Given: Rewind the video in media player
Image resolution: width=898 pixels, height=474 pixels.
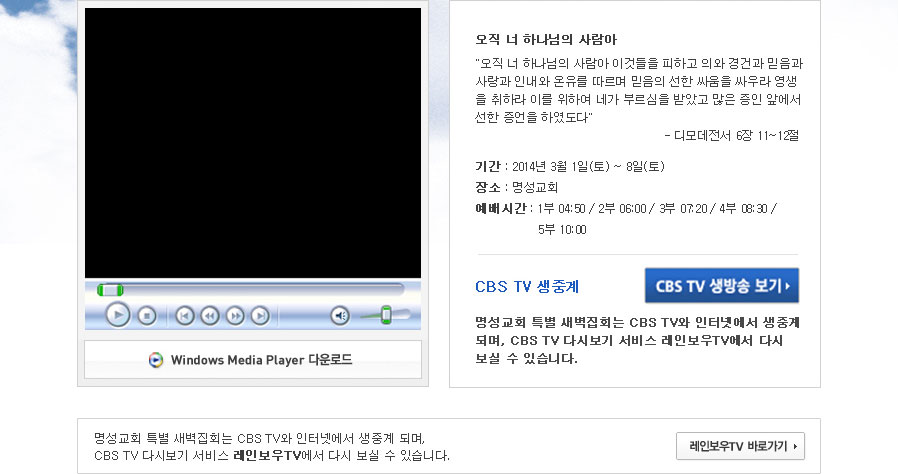Looking at the screenshot, I should tap(210, 315).
